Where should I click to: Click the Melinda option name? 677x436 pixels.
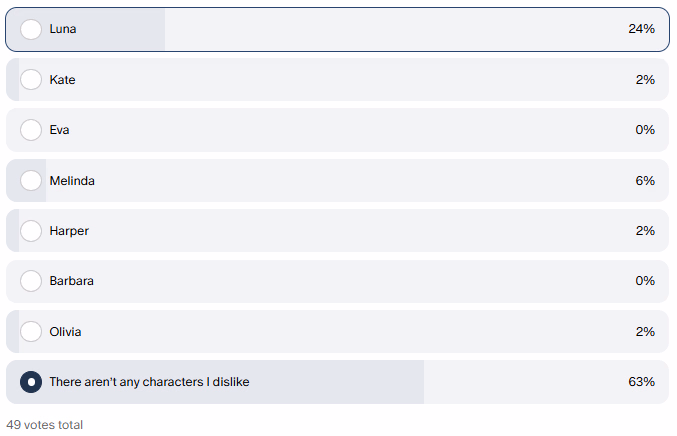72,181
